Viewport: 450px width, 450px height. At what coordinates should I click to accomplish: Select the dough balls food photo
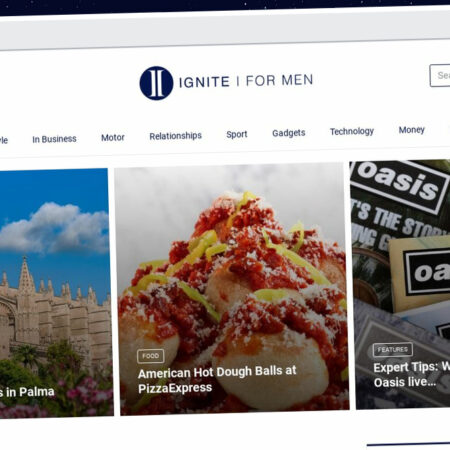tap(232, 289)
